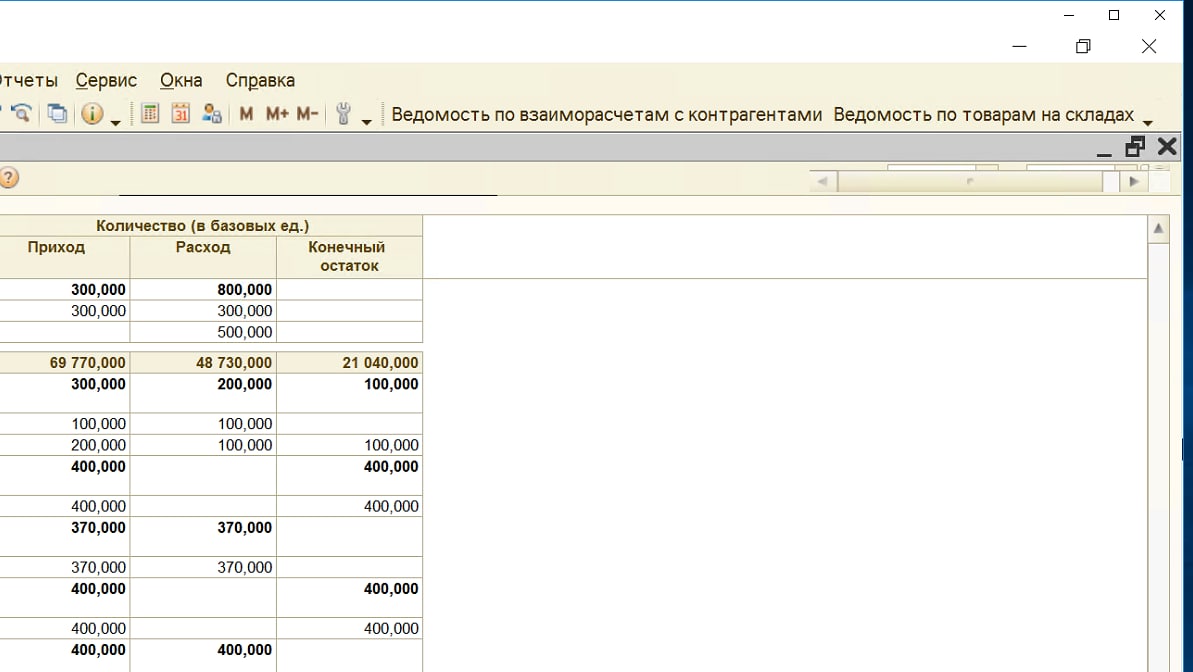Open the wrench settings tool
The width and height of the screenshot is (1193, 672).
pos(343,114)
